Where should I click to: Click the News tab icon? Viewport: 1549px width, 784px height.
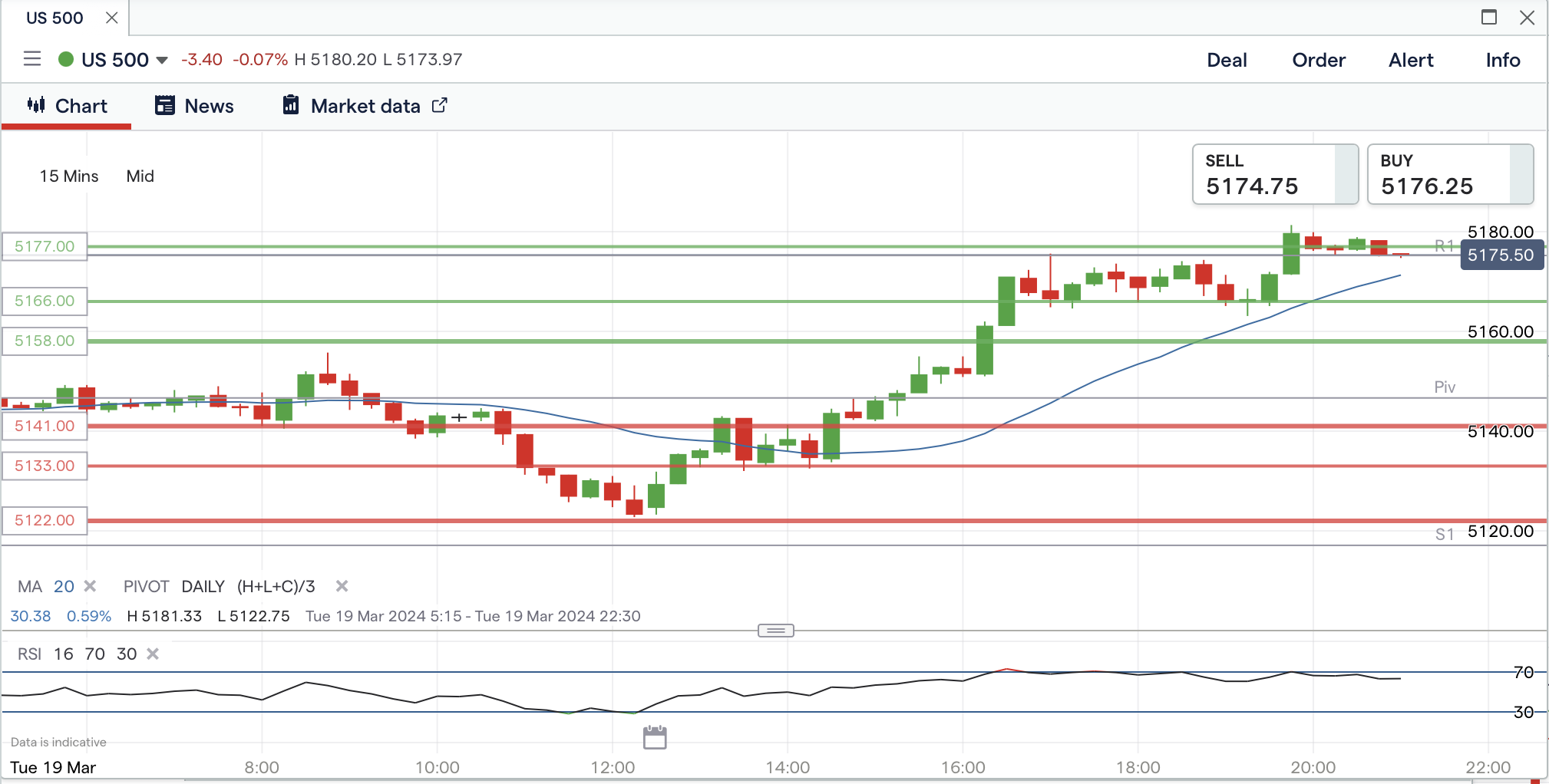click(165, 105)
